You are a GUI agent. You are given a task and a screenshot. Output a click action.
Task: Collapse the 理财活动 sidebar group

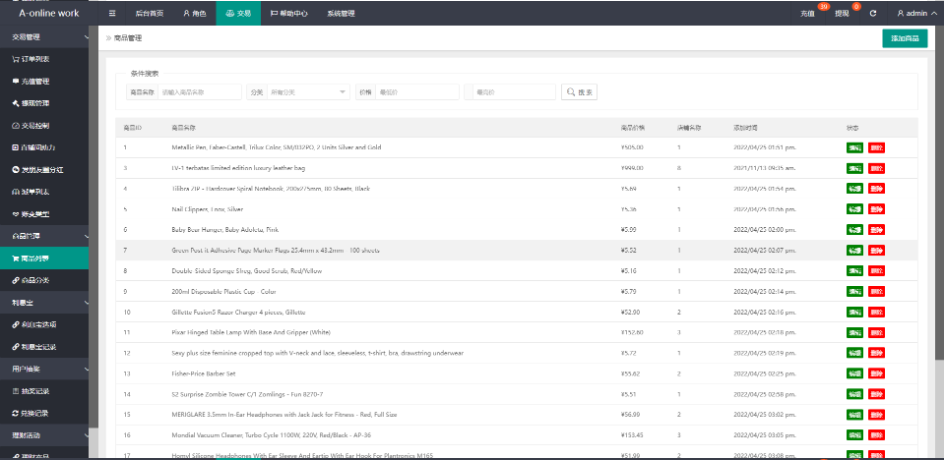[45, 435]
